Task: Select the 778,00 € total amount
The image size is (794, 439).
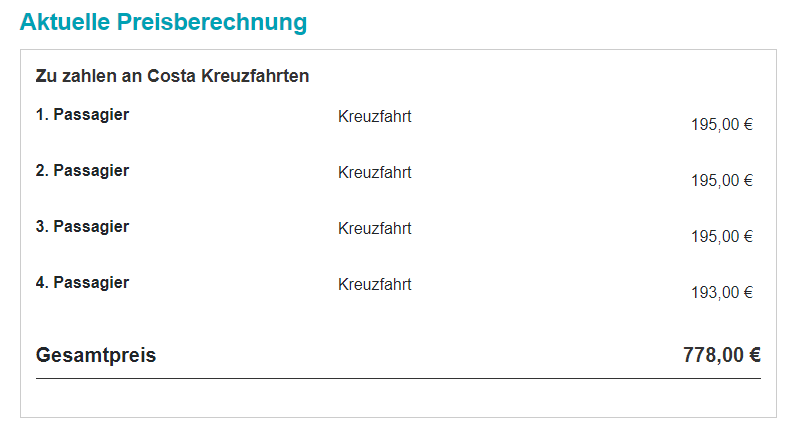Action: (721, 355)
